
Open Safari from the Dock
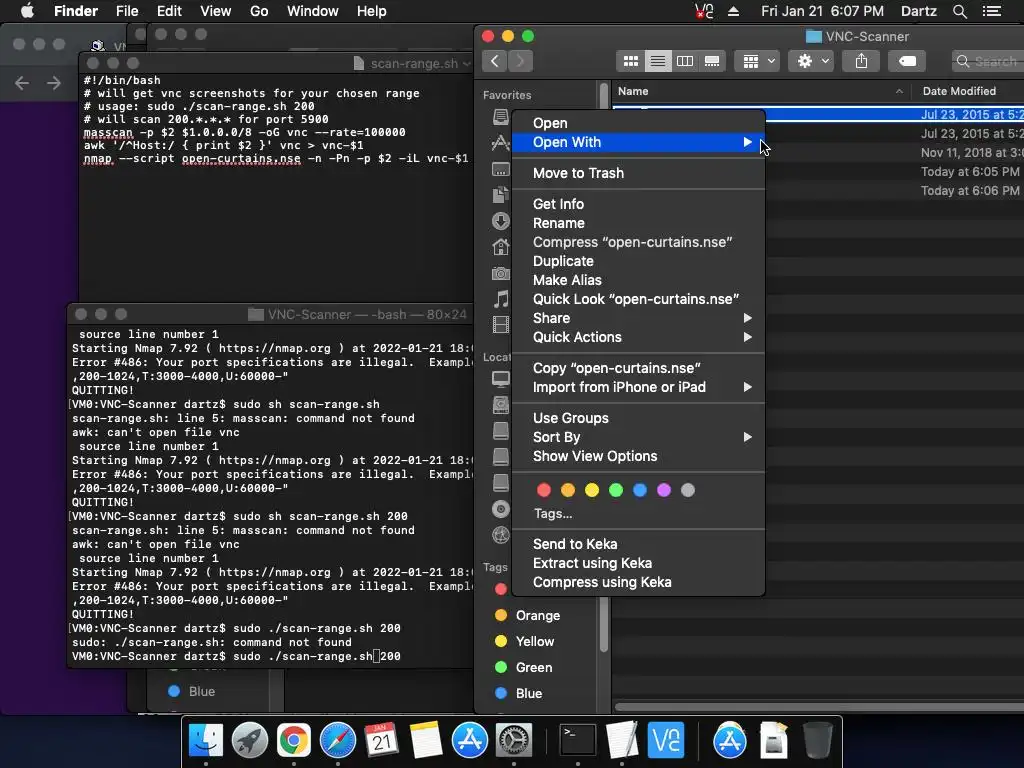338,741
